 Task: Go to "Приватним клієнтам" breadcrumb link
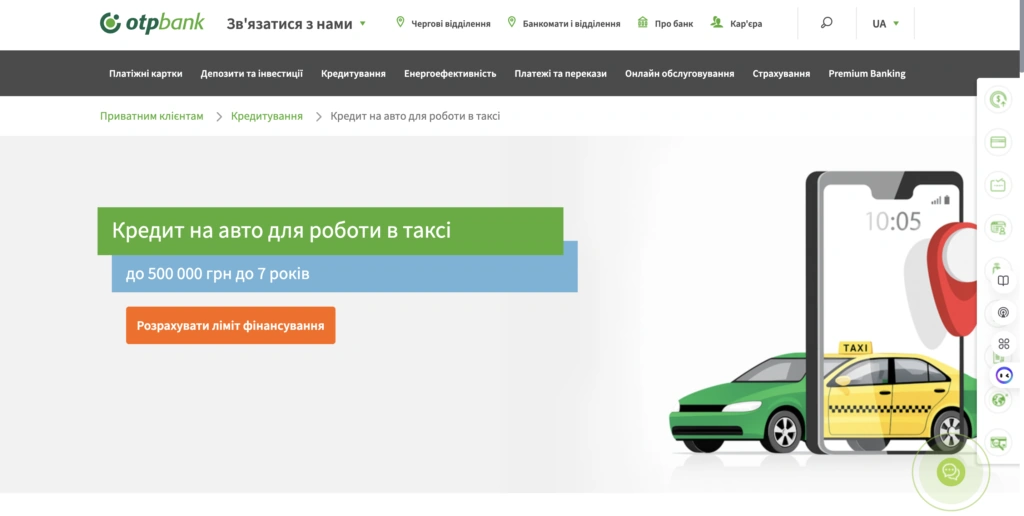[151, 116]
